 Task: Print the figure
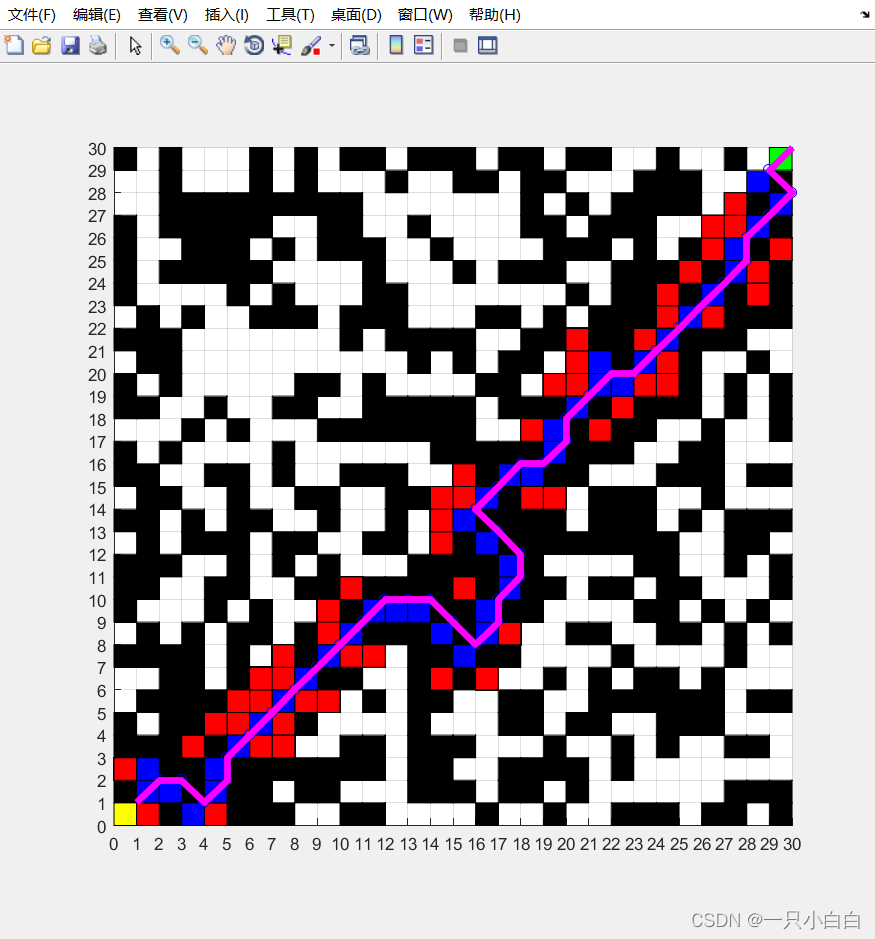97,45
